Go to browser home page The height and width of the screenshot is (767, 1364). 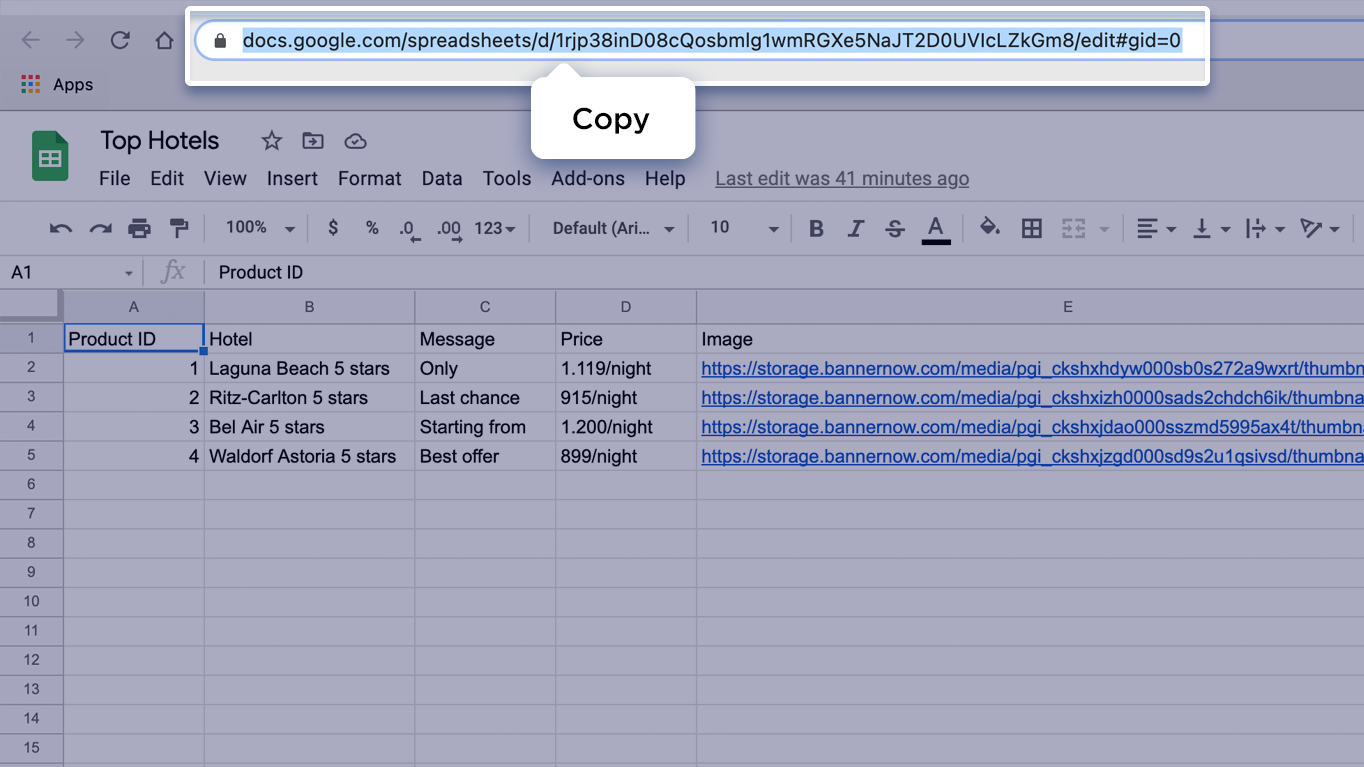point(165,40)
